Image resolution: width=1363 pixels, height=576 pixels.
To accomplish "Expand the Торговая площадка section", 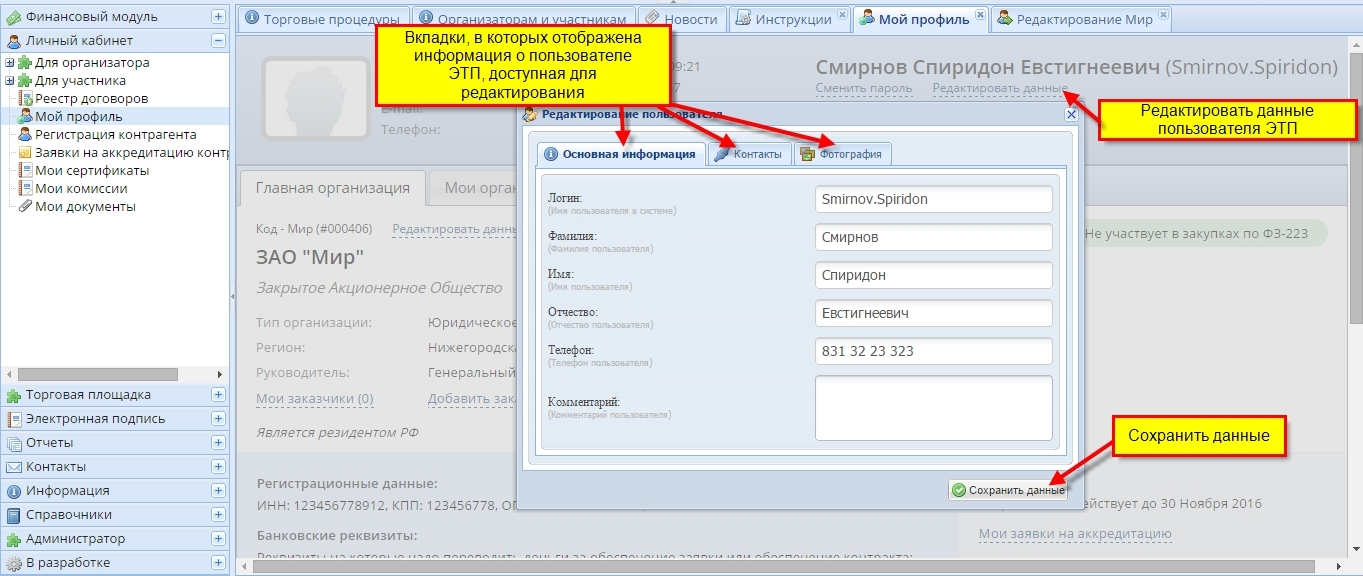I will 218,395.
